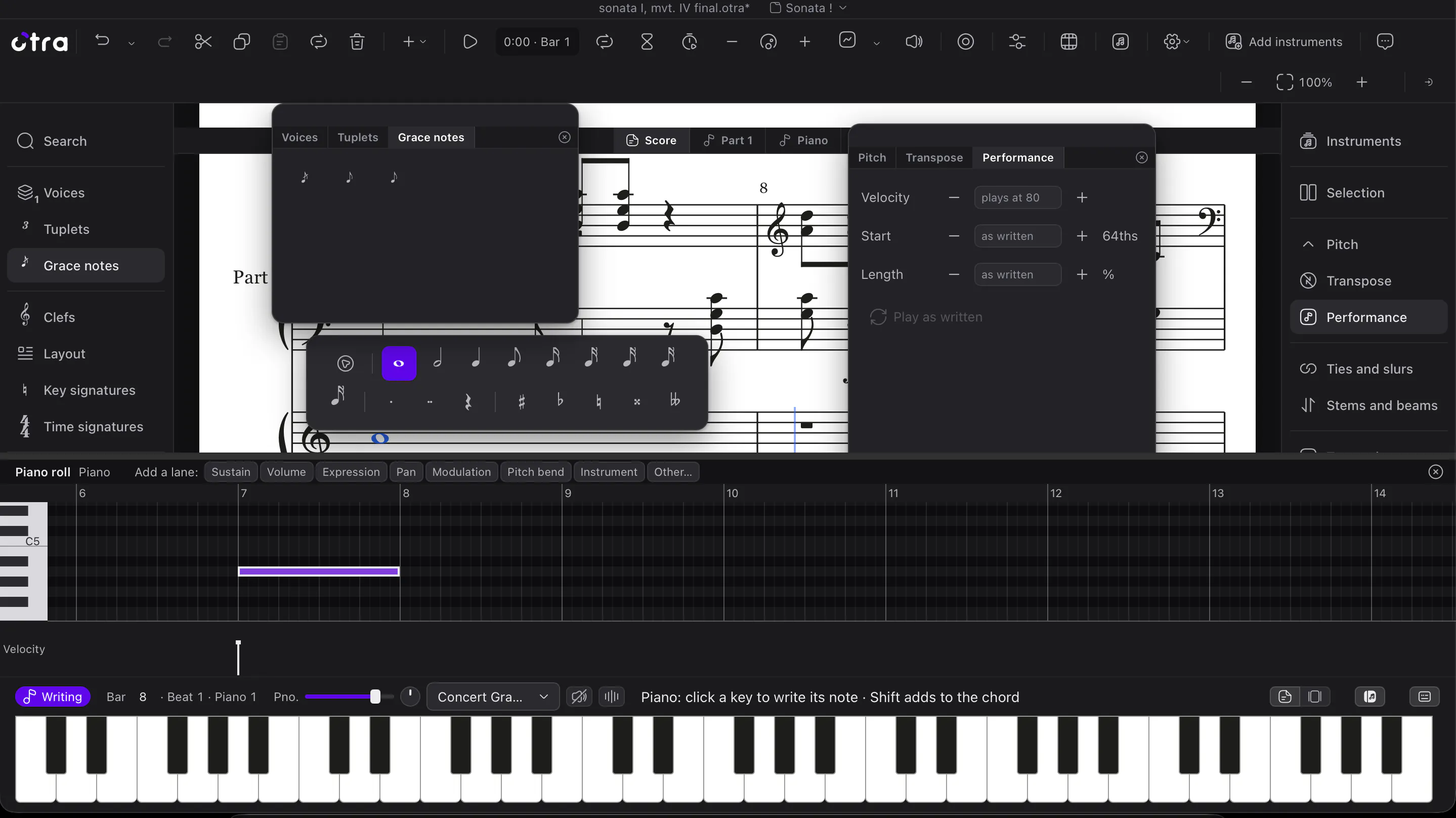Open the comments chat icon
Screen dimensions: 1456x818
1385,42
